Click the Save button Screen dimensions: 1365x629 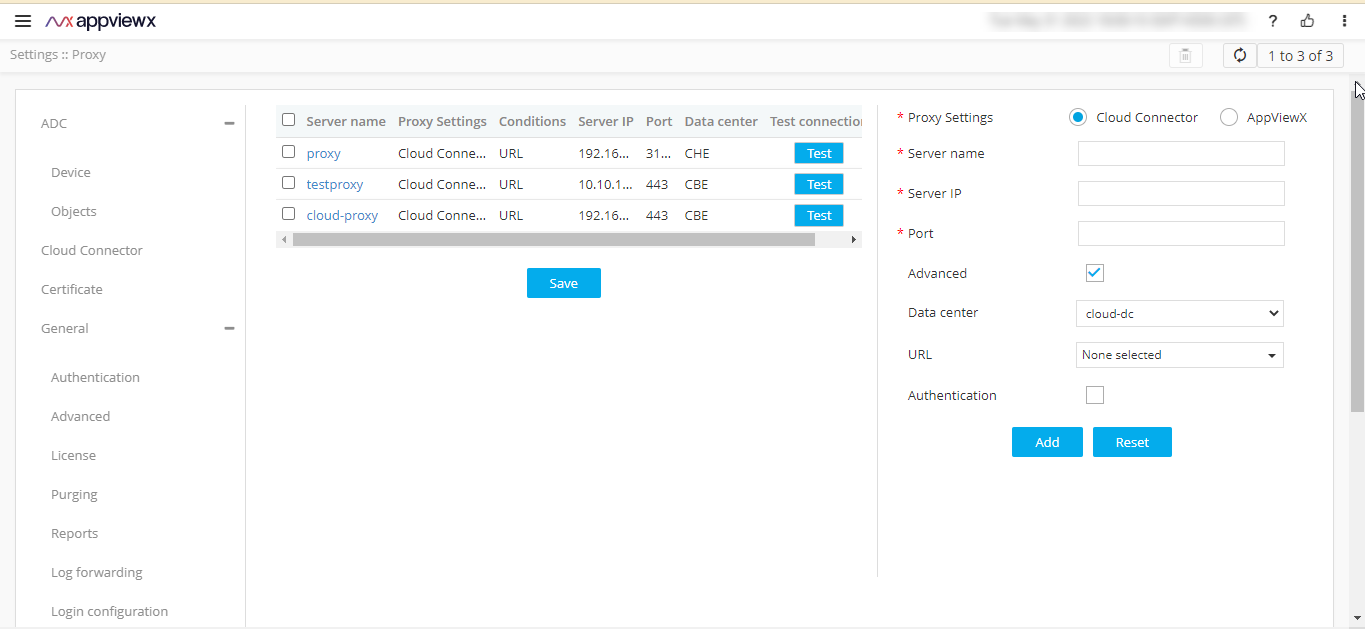point(564,283)
